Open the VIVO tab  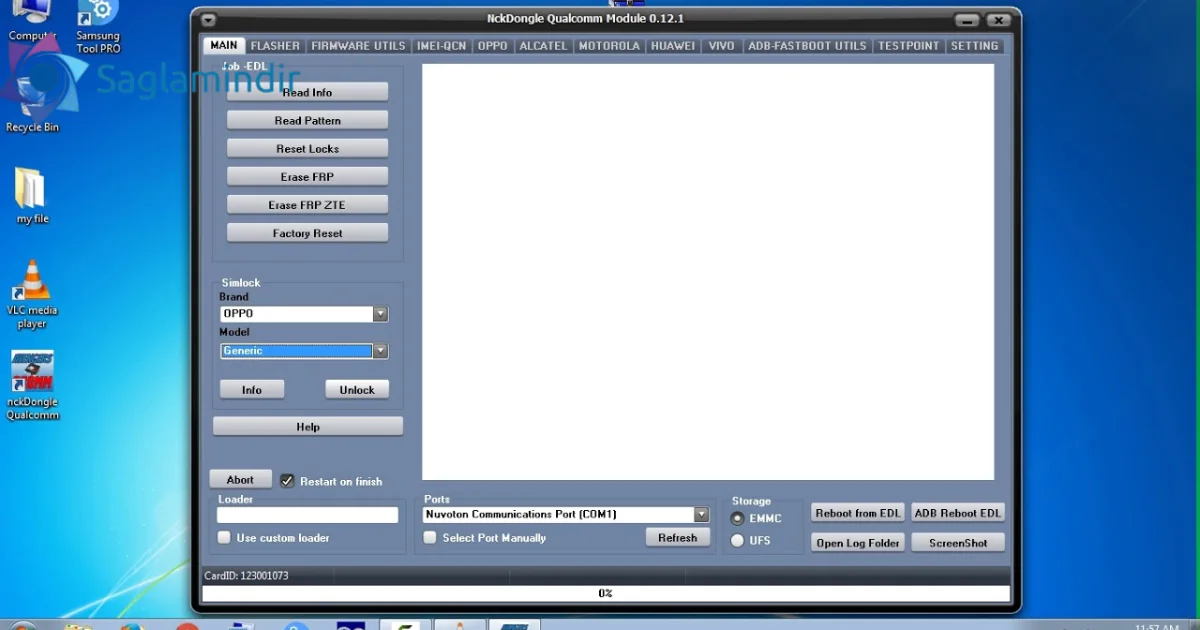tap(721, 46)
